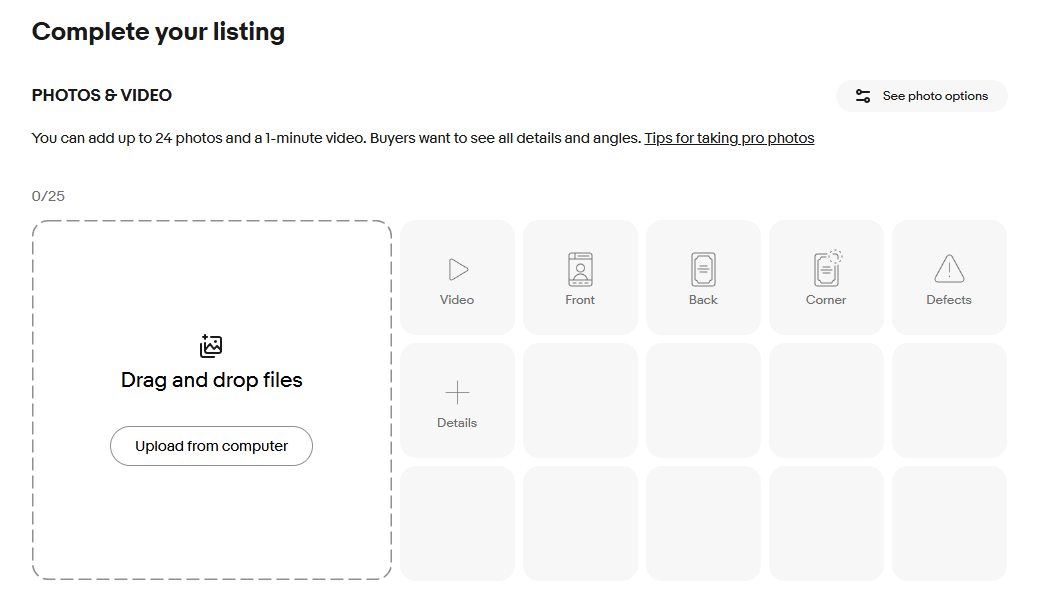Open See photo options
This screenshot has width=1037, height=612.
(934, 96)
